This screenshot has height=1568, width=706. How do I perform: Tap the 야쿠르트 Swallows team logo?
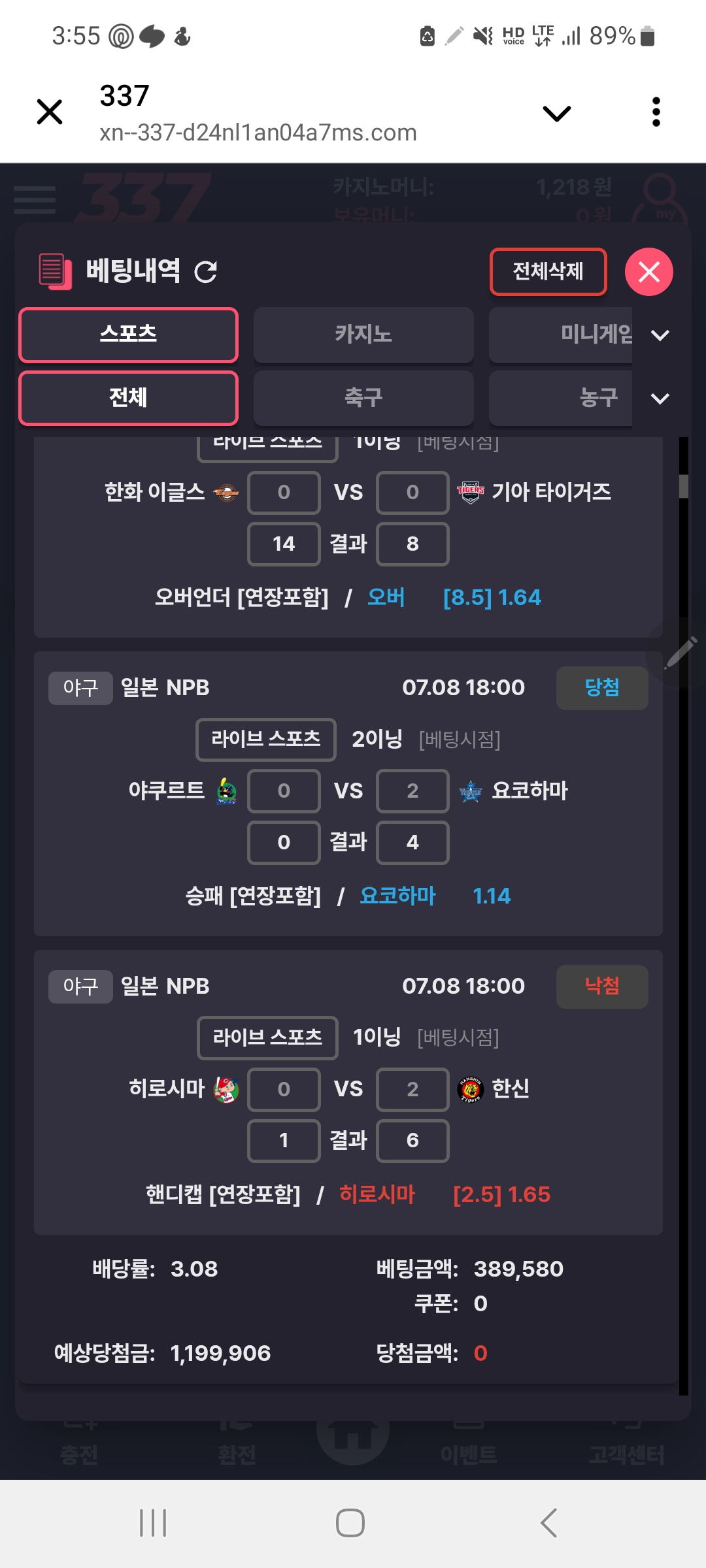point(226,791)
